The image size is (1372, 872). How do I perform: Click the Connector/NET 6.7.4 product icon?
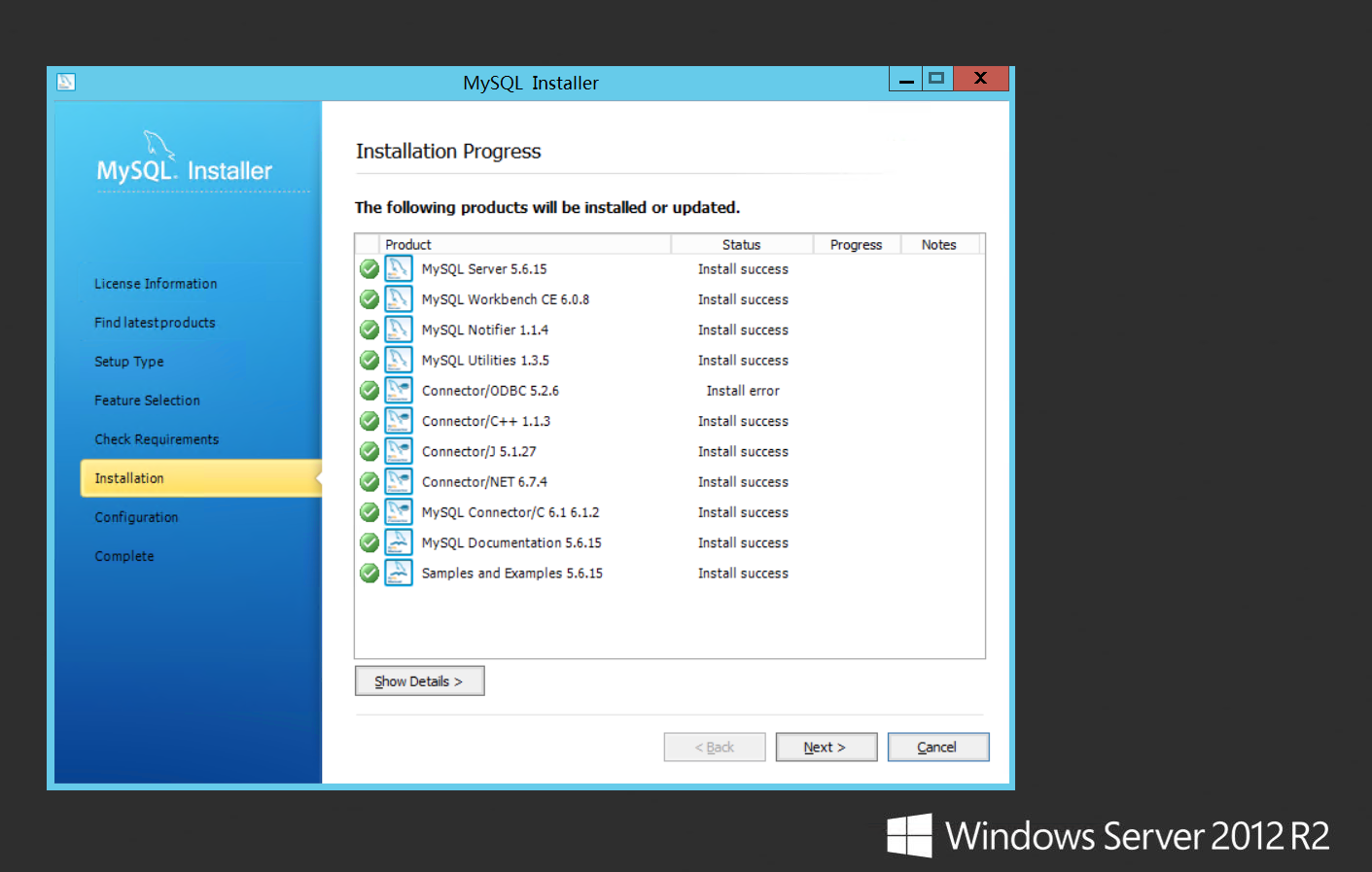pyautogui.click(x=399, y=481)
